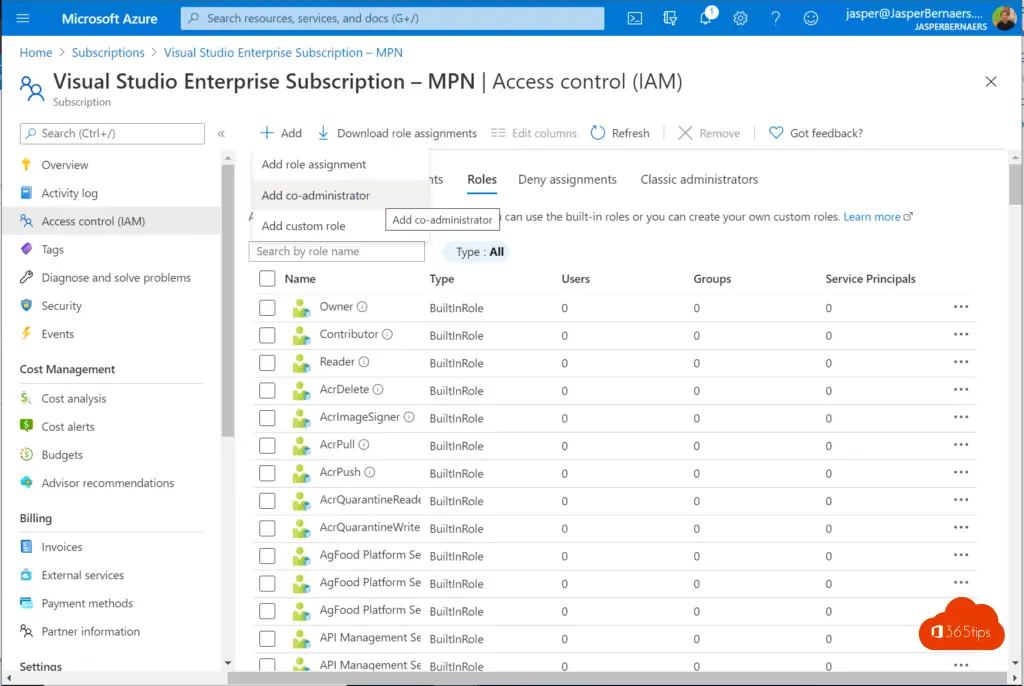This screenshot has height=686, width=1024.
Task: Switch to the Classic administrators tab
Action: click(x=699, y=180)
